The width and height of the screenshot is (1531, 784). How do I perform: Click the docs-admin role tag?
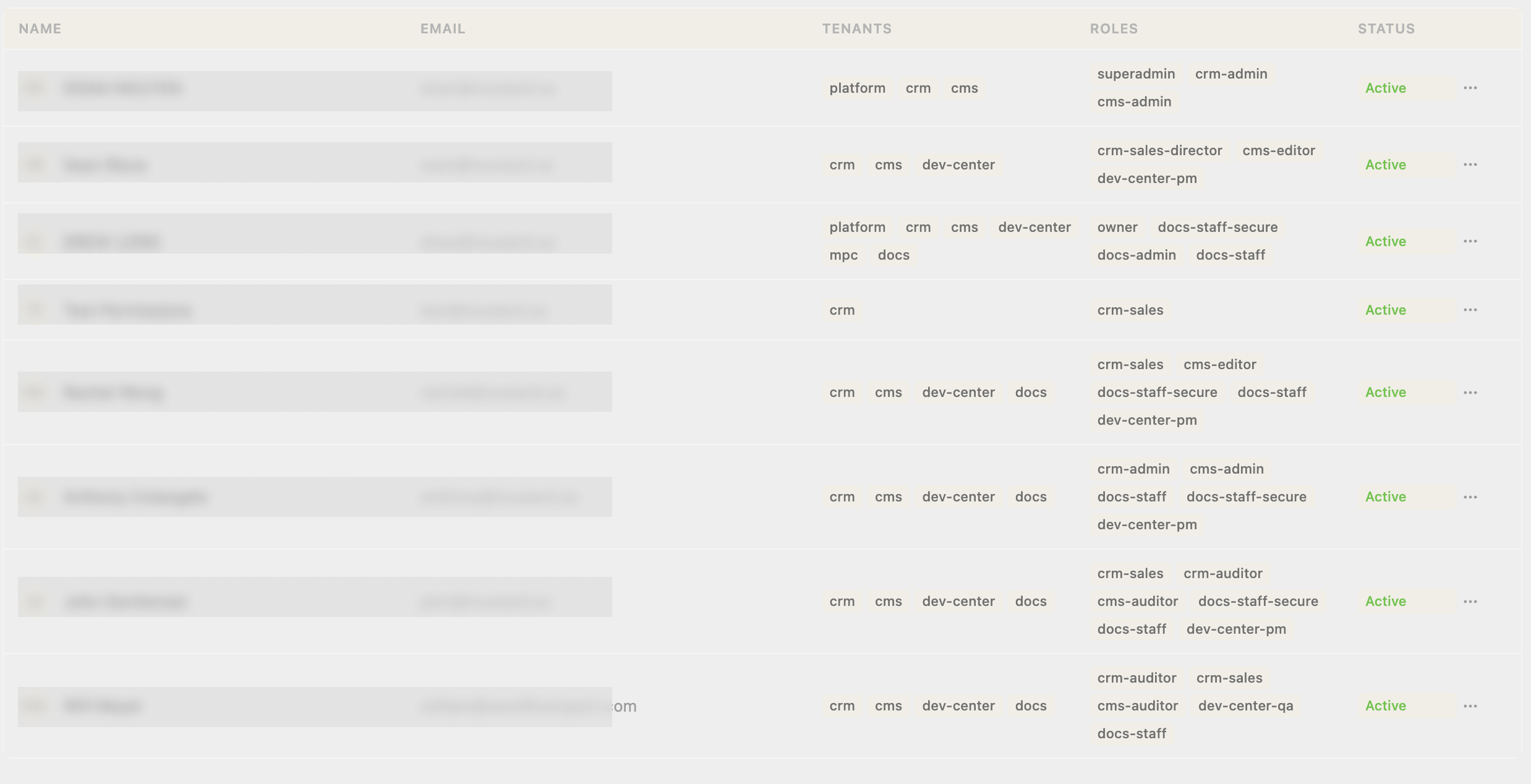coord(1136,255)
